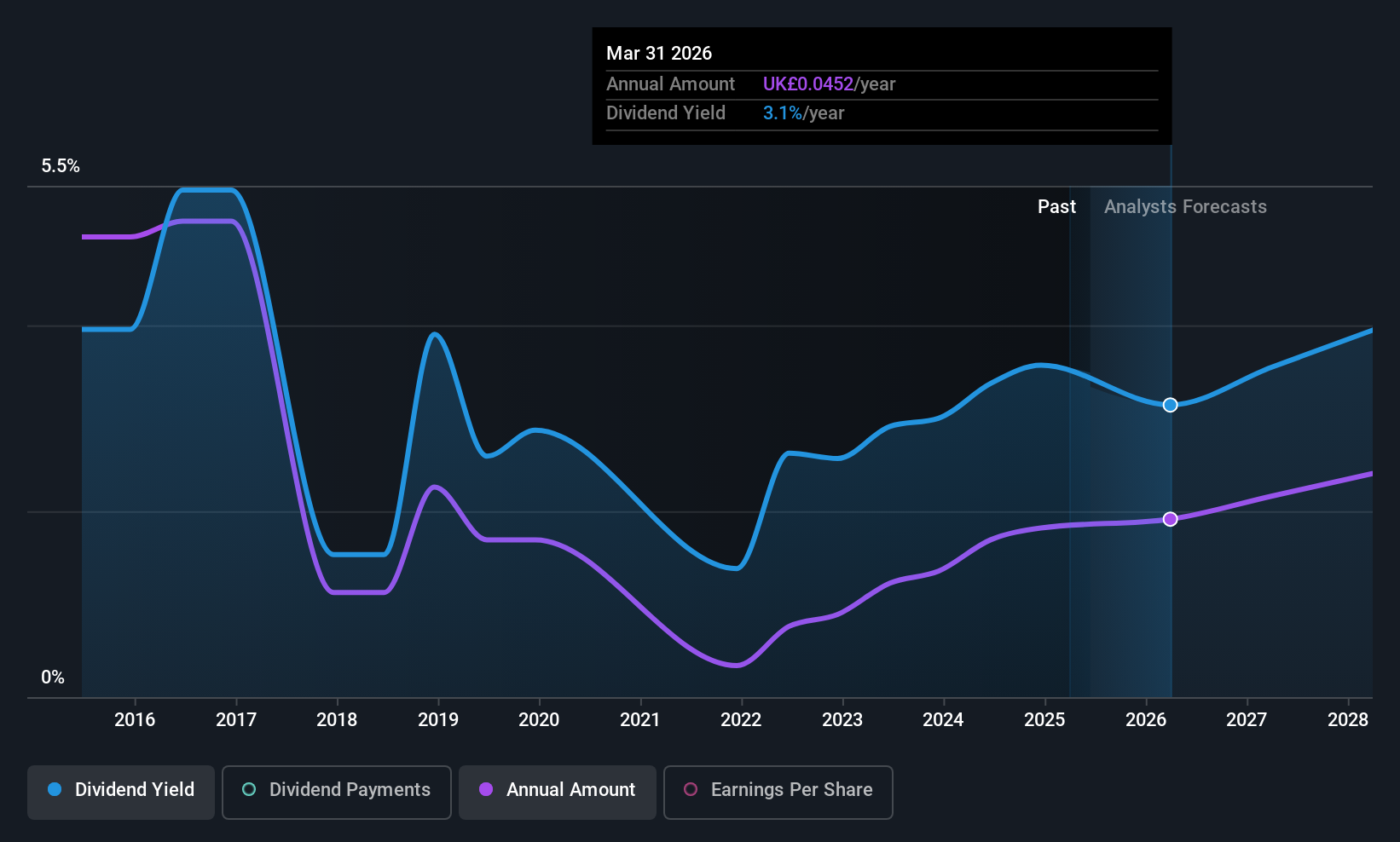Click the Annual Amount tooltip row label
The image size is (1400, 842).
(670, 84)
